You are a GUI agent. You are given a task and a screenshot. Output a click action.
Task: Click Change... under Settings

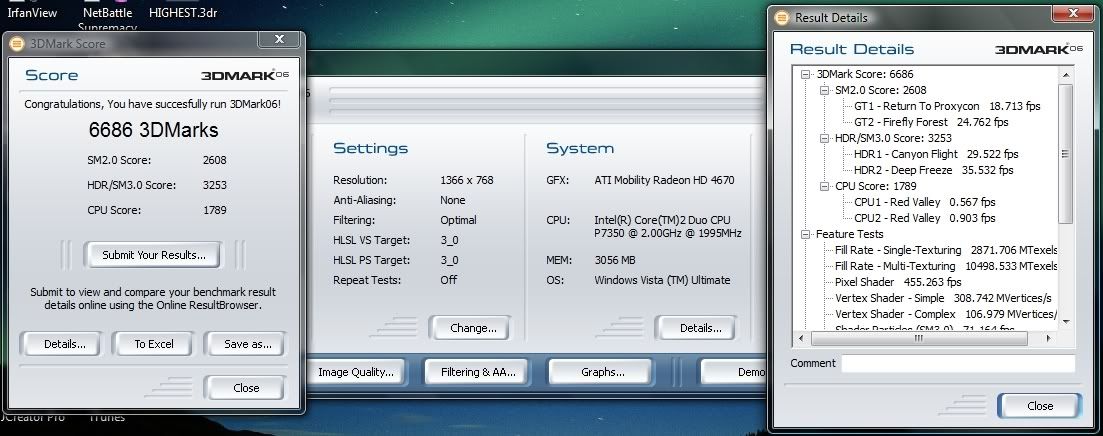(x=471, y=328)
